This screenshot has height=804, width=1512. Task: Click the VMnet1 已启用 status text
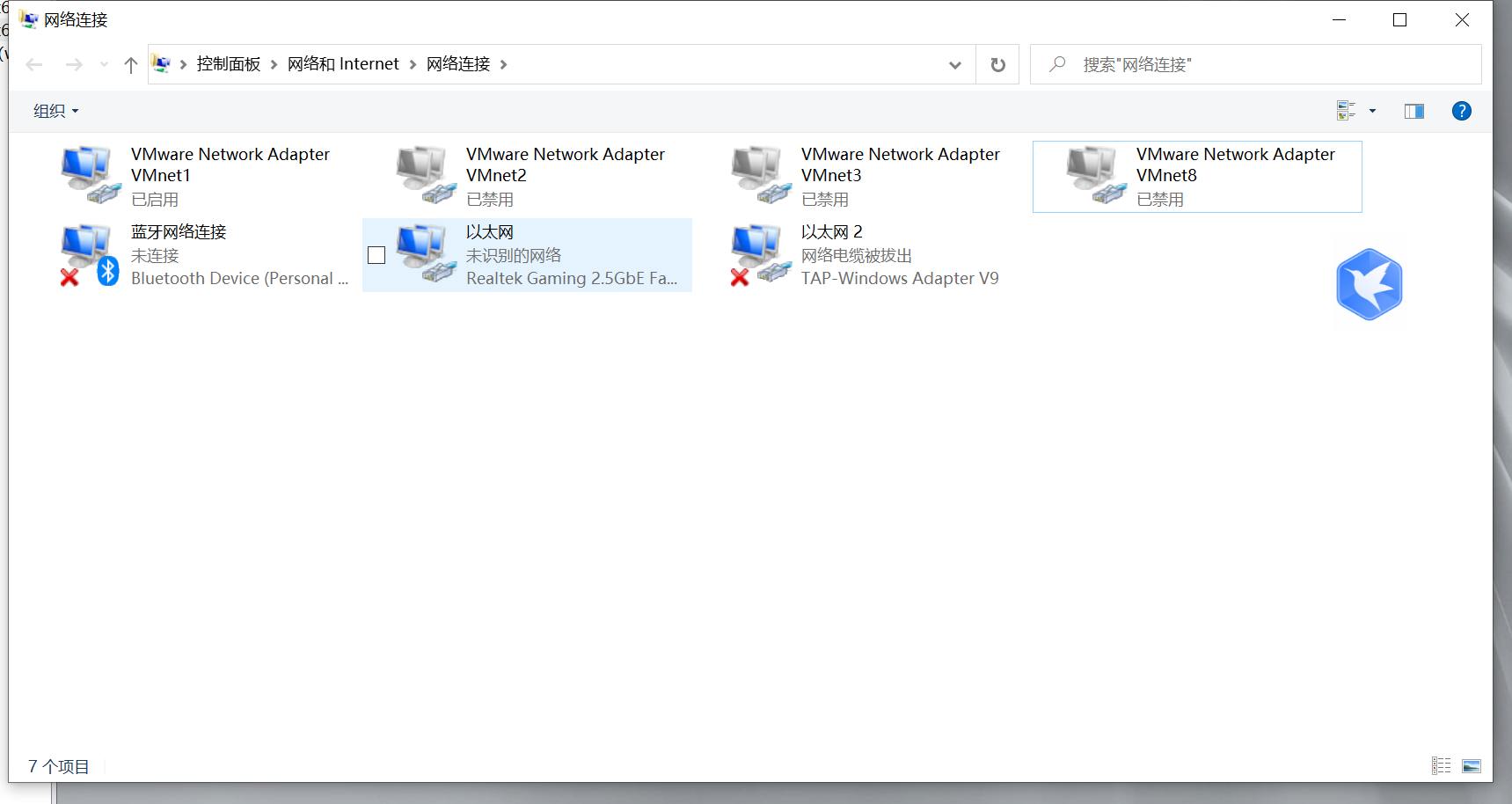click(x=155, y=200)
